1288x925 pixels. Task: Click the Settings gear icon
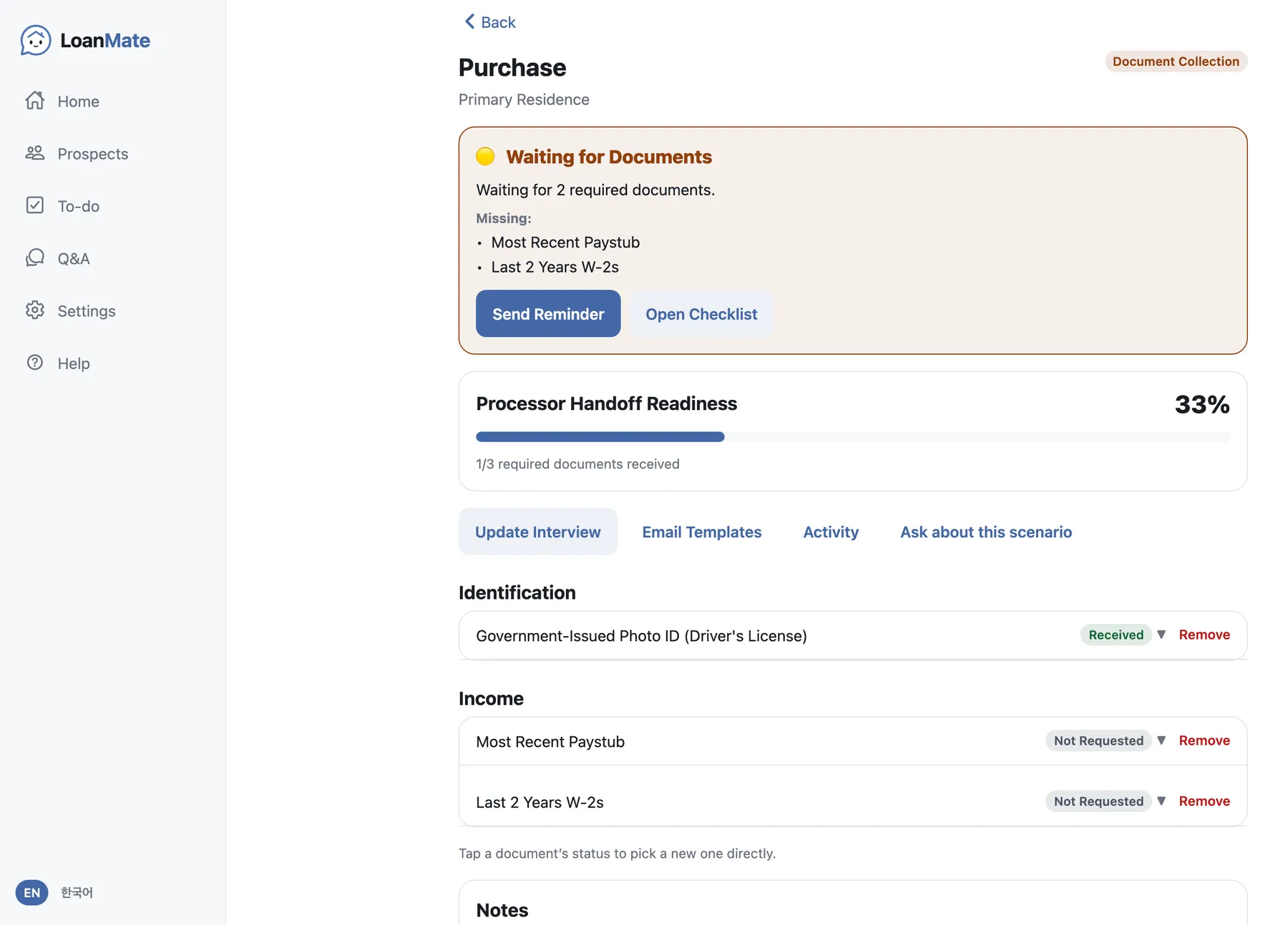[x=35, y=310]
